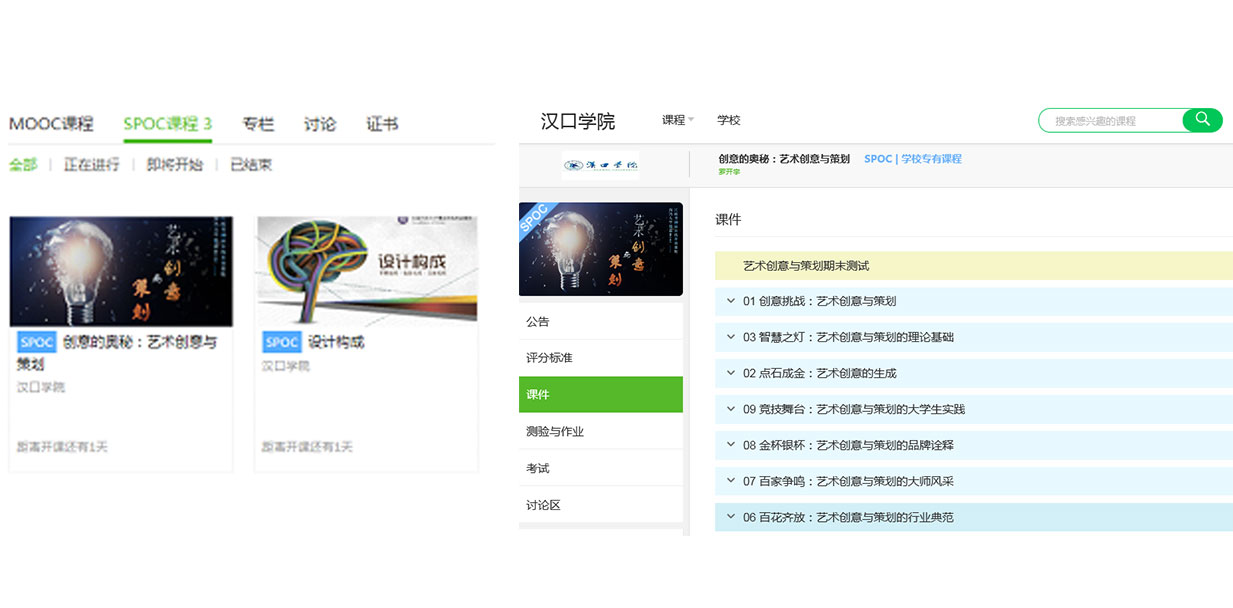Open 评分标准 in the course sidebar
1233x608 pixels.
(601, 358)
